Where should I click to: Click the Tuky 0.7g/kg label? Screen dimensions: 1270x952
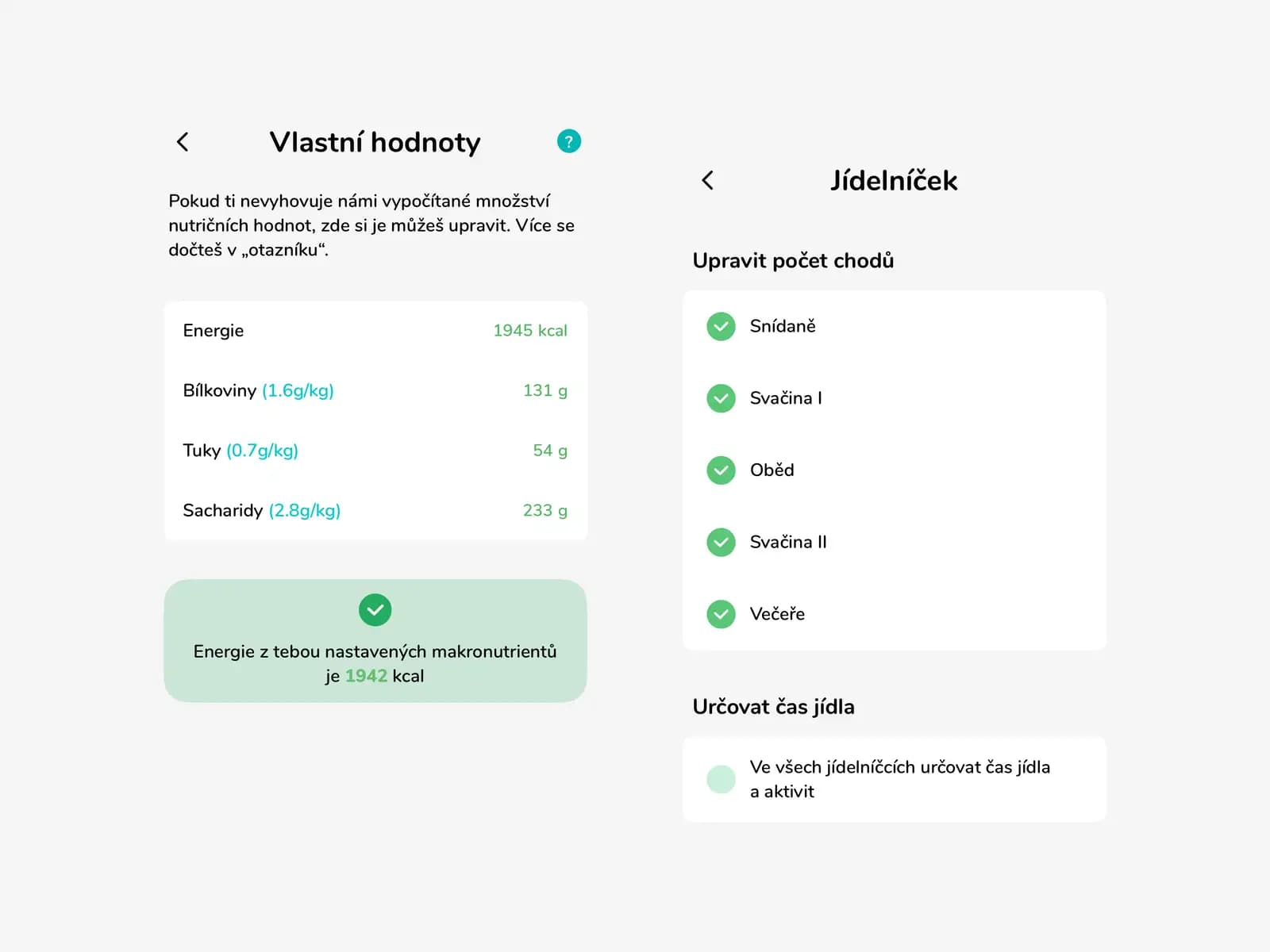pos(241,451)
